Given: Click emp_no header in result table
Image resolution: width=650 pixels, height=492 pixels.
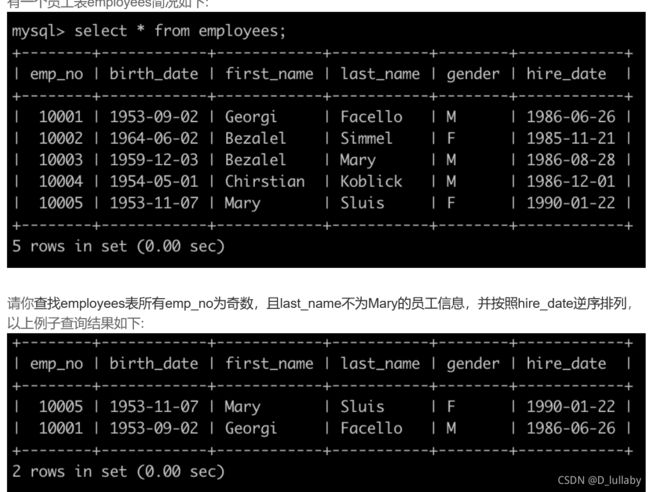Looking at the screenshot, I should tap(56, 364).
